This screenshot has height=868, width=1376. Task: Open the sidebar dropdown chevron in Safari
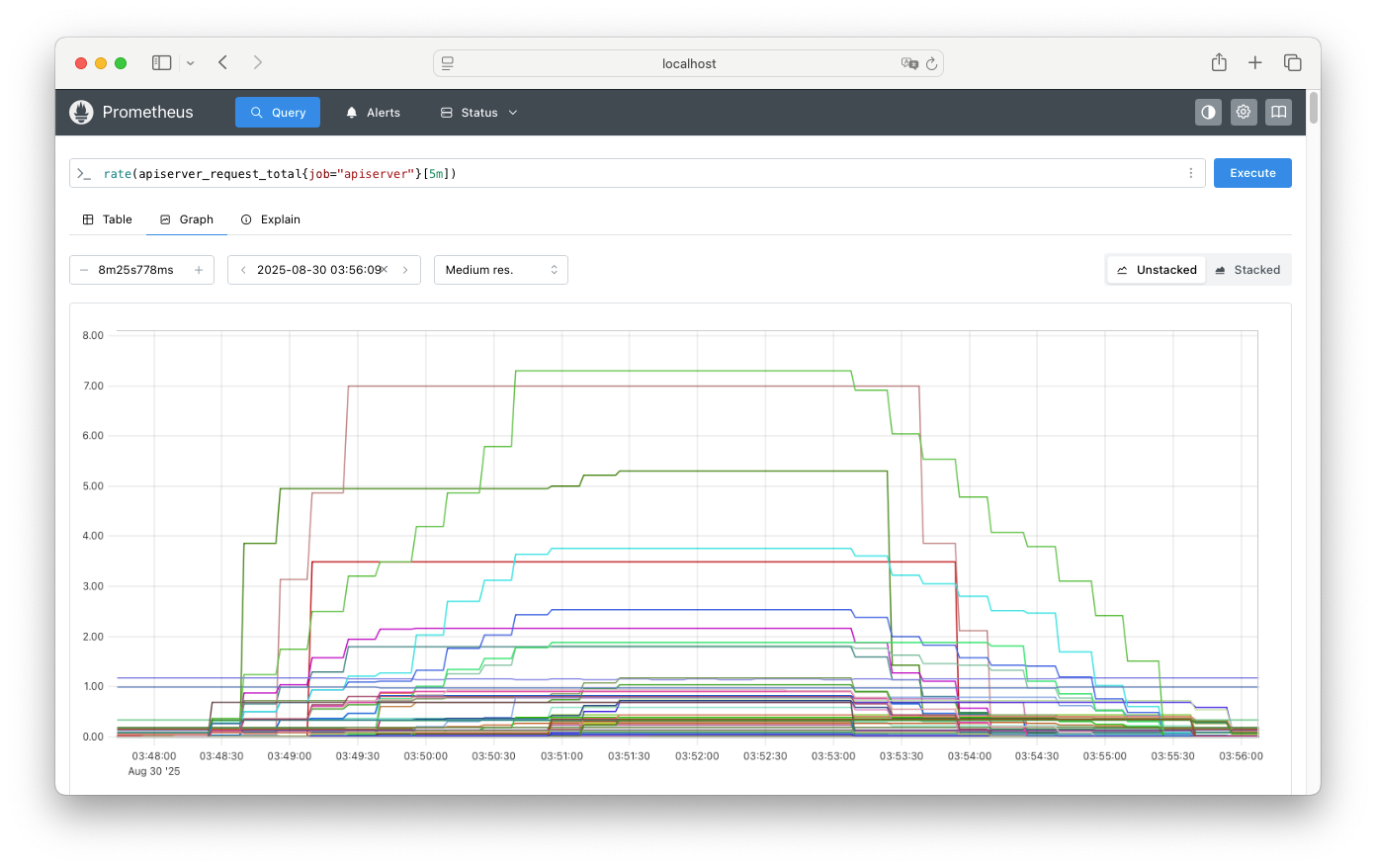click(191, 63)
